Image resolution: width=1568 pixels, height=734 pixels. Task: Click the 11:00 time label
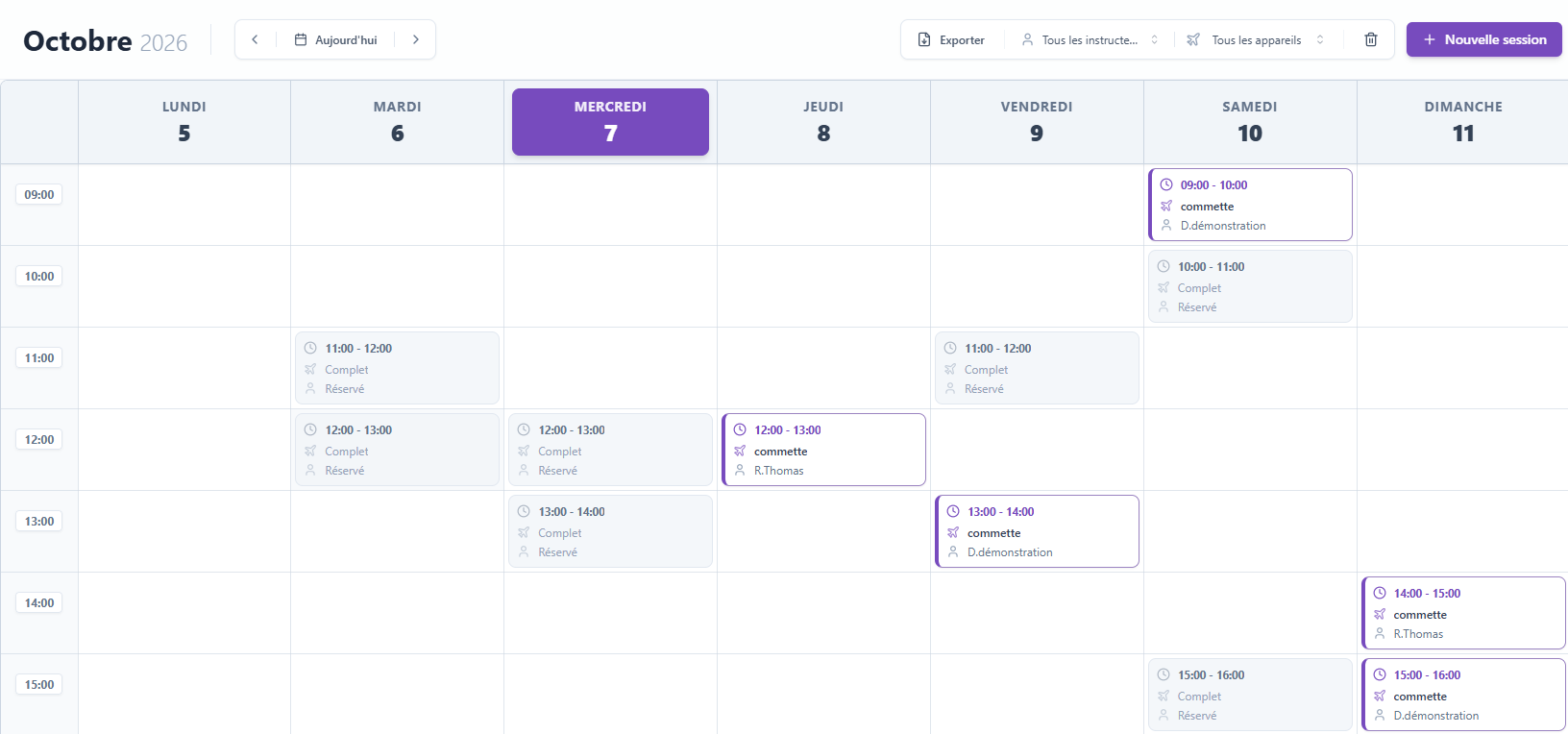[x=39, y=357]
